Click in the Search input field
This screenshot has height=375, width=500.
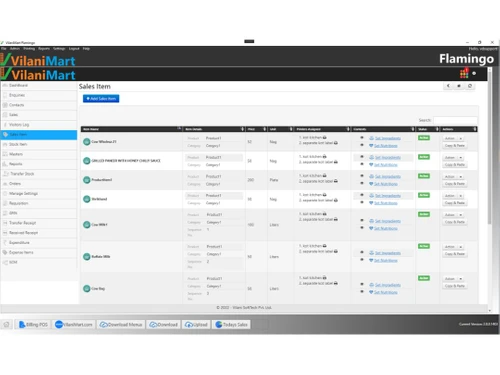[455, 120]
